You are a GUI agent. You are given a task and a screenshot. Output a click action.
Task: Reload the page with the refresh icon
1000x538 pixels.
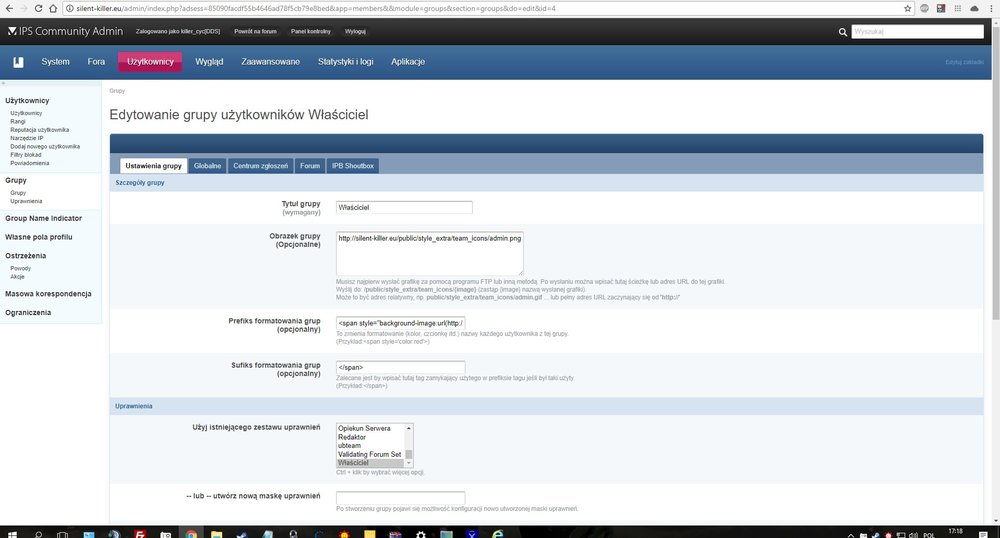point(38,8)
